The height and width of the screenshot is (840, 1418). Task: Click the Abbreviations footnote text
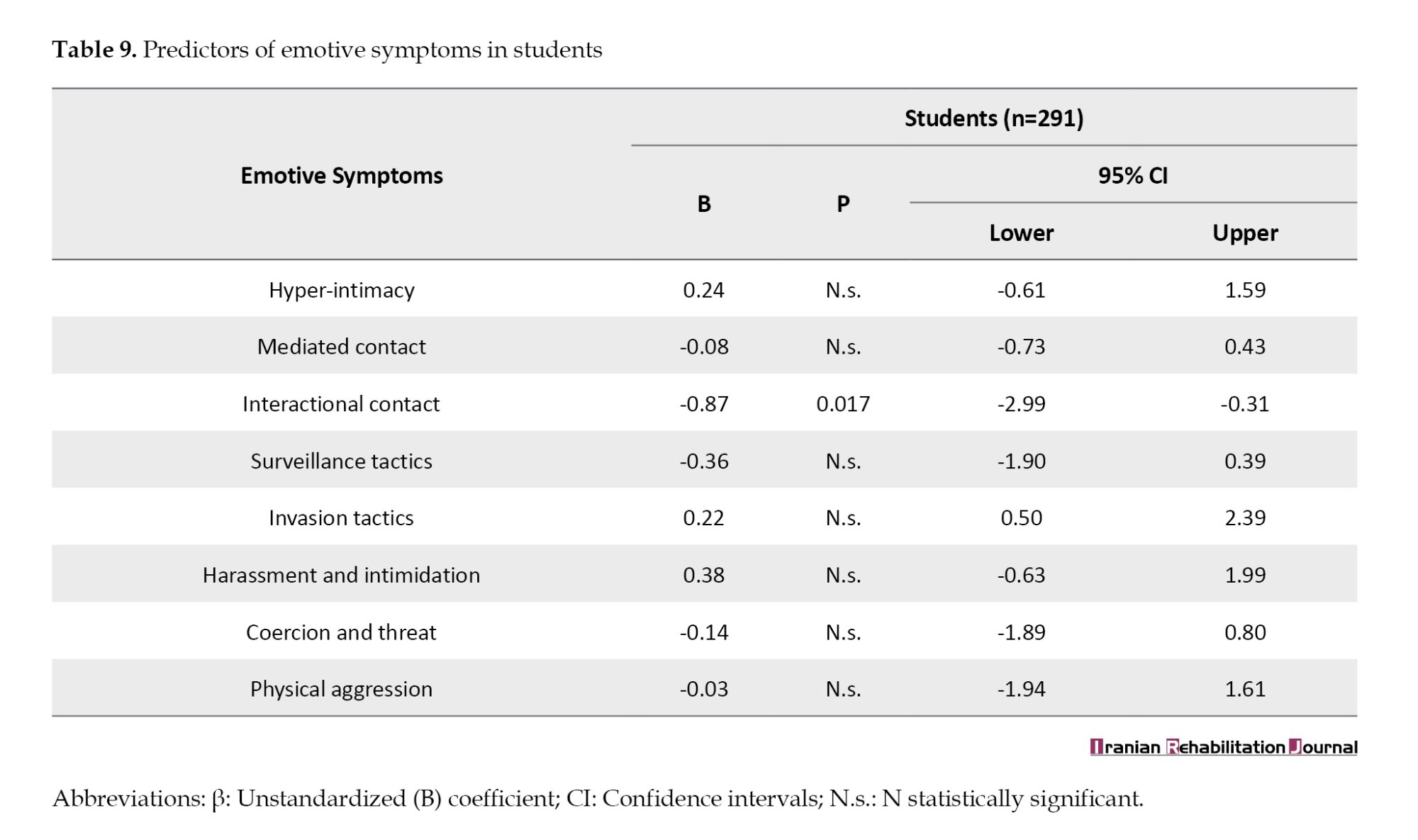tap(598, 799)
